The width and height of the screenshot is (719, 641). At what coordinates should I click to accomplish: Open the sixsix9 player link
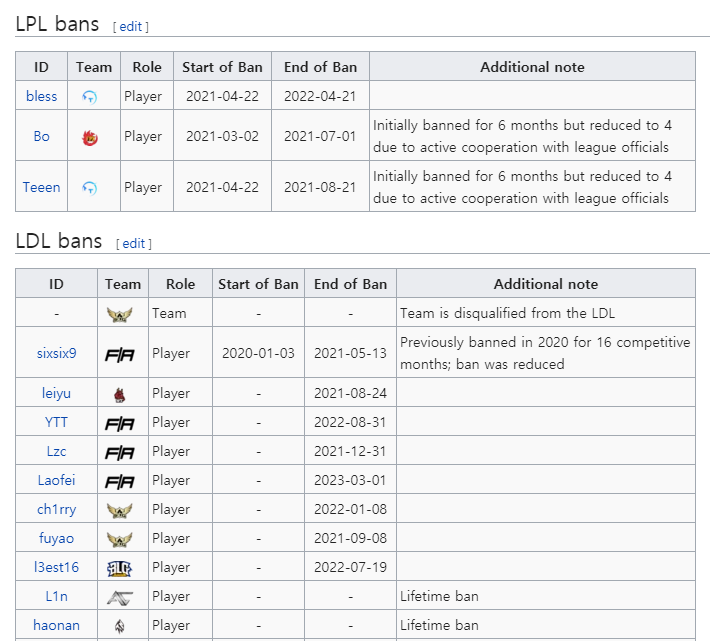coord(56,353)
